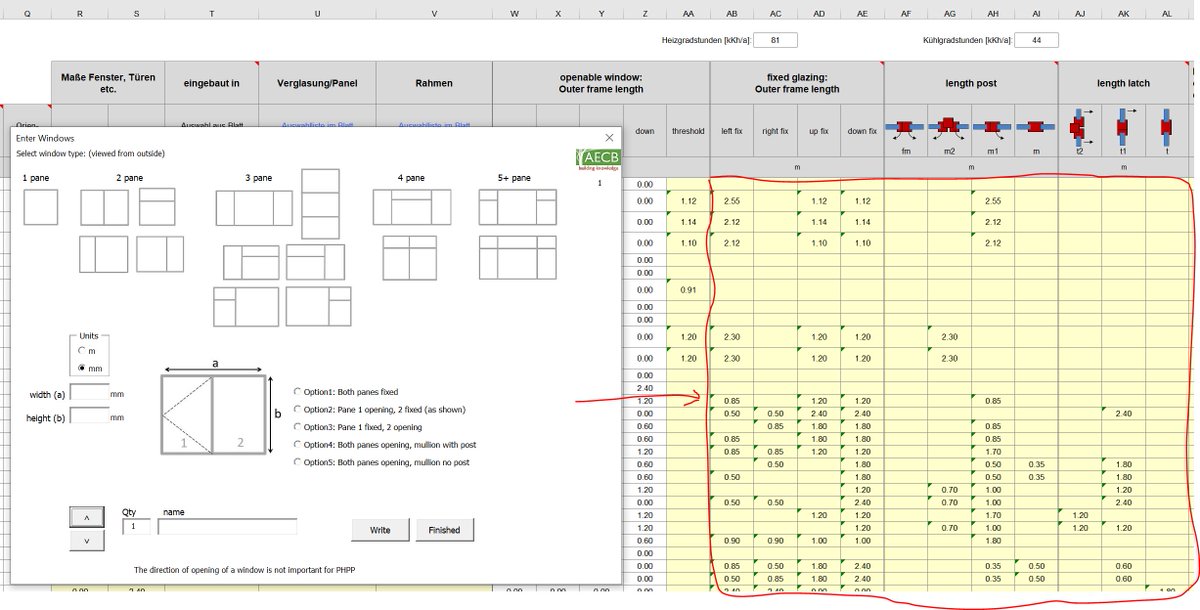Click the t latch type icon
Image resolution: width=1200 pixels, height=610 pixels.
coord(1166,128)
